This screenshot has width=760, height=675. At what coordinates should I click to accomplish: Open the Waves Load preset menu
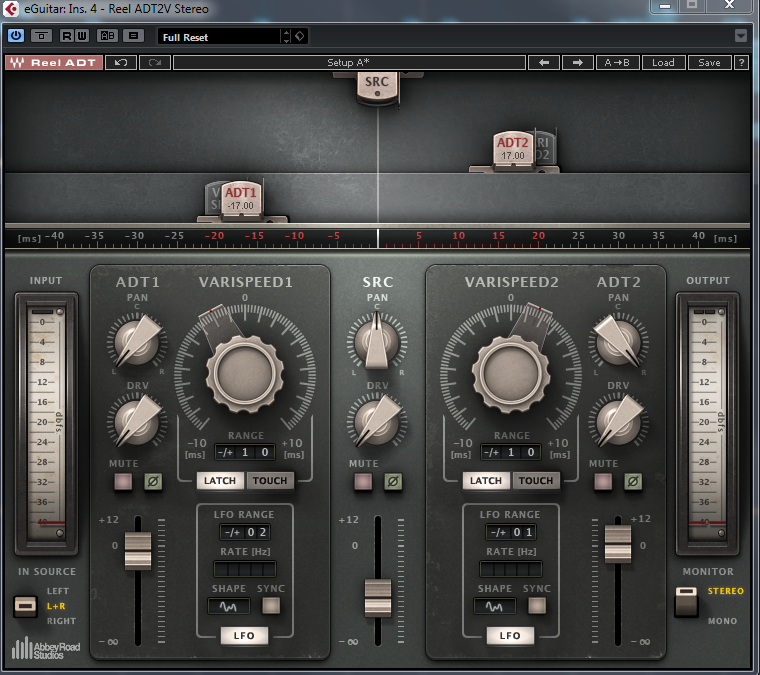click(663, 62)
